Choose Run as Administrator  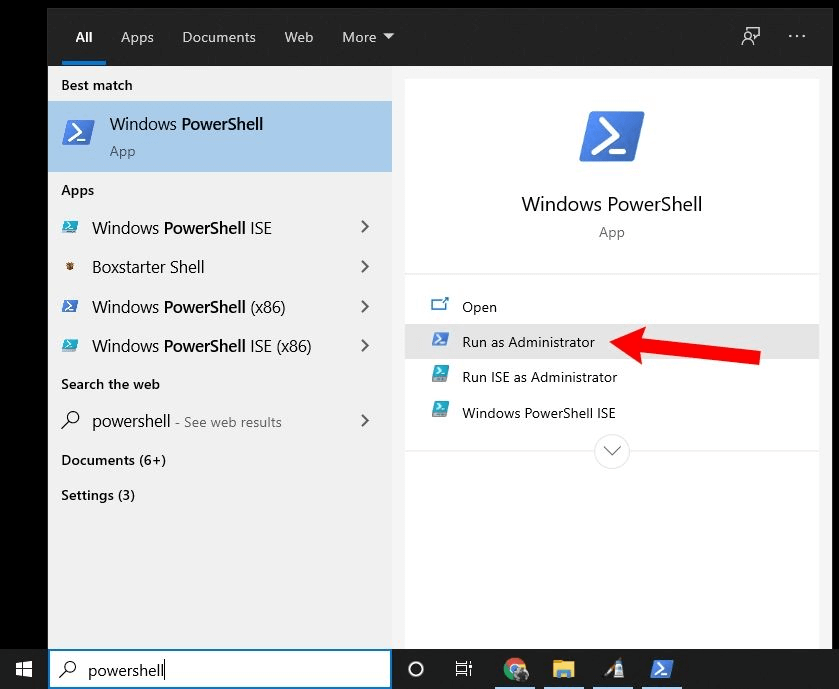coord(528,342)
